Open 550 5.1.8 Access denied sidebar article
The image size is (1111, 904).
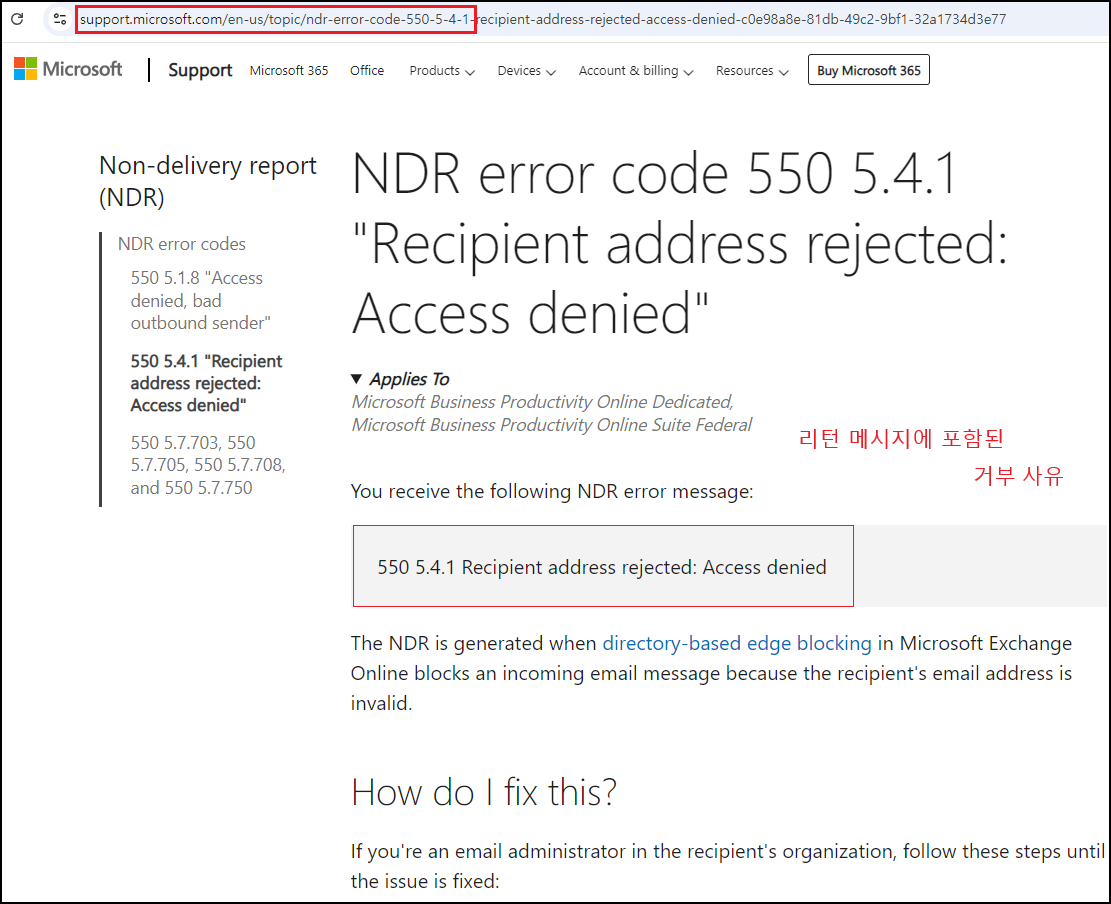click(x=201, y=300)
